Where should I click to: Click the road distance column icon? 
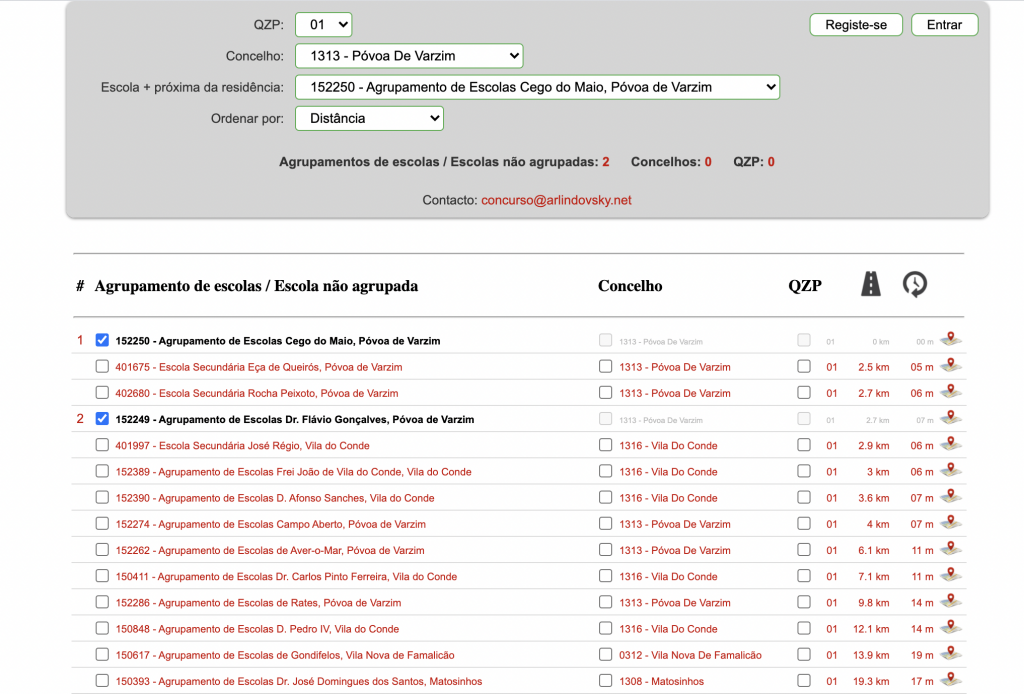click(x=871, y=285)
